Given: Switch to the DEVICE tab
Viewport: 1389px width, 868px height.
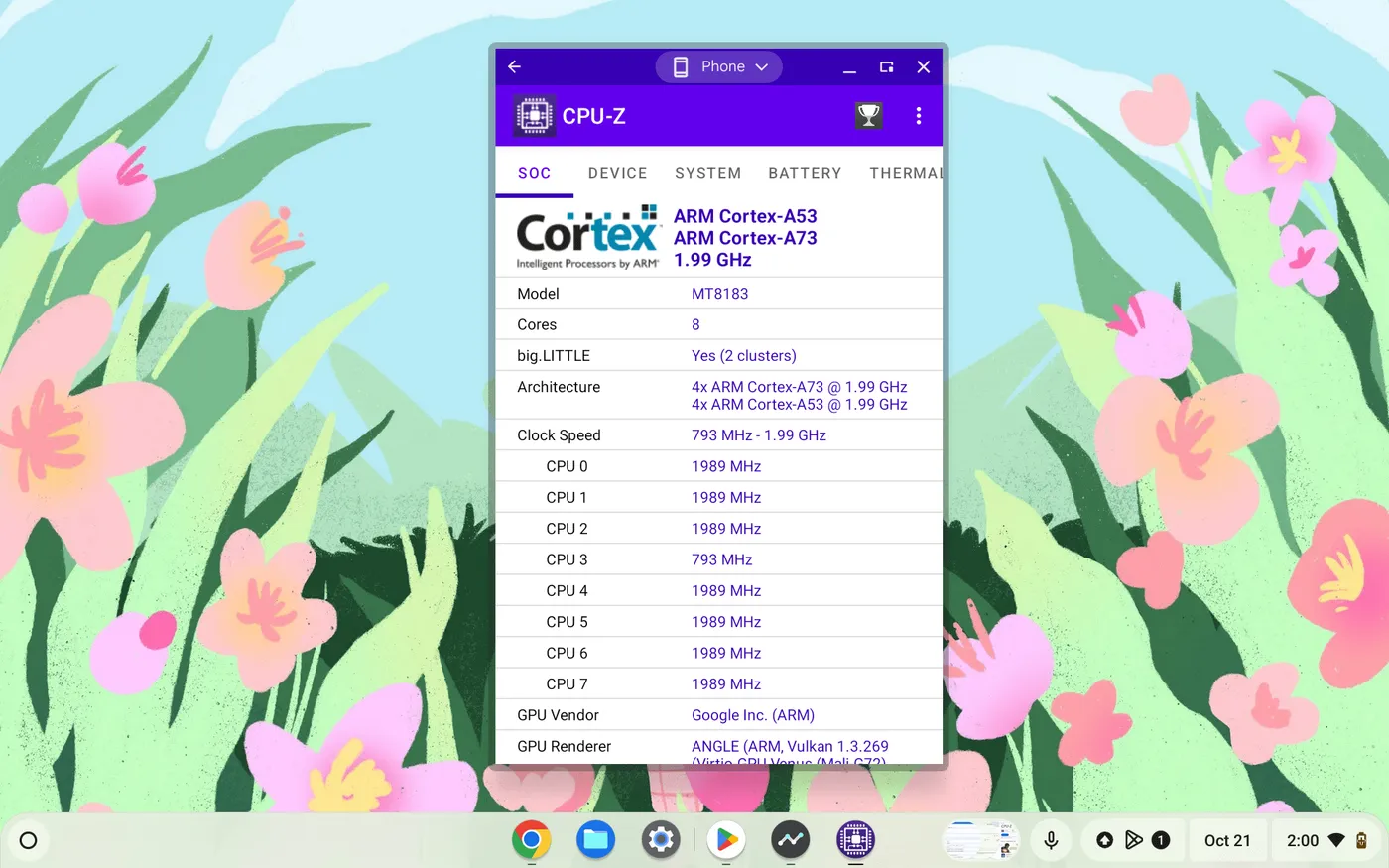Looking at the screenshot, I should [x=617, y=173].
